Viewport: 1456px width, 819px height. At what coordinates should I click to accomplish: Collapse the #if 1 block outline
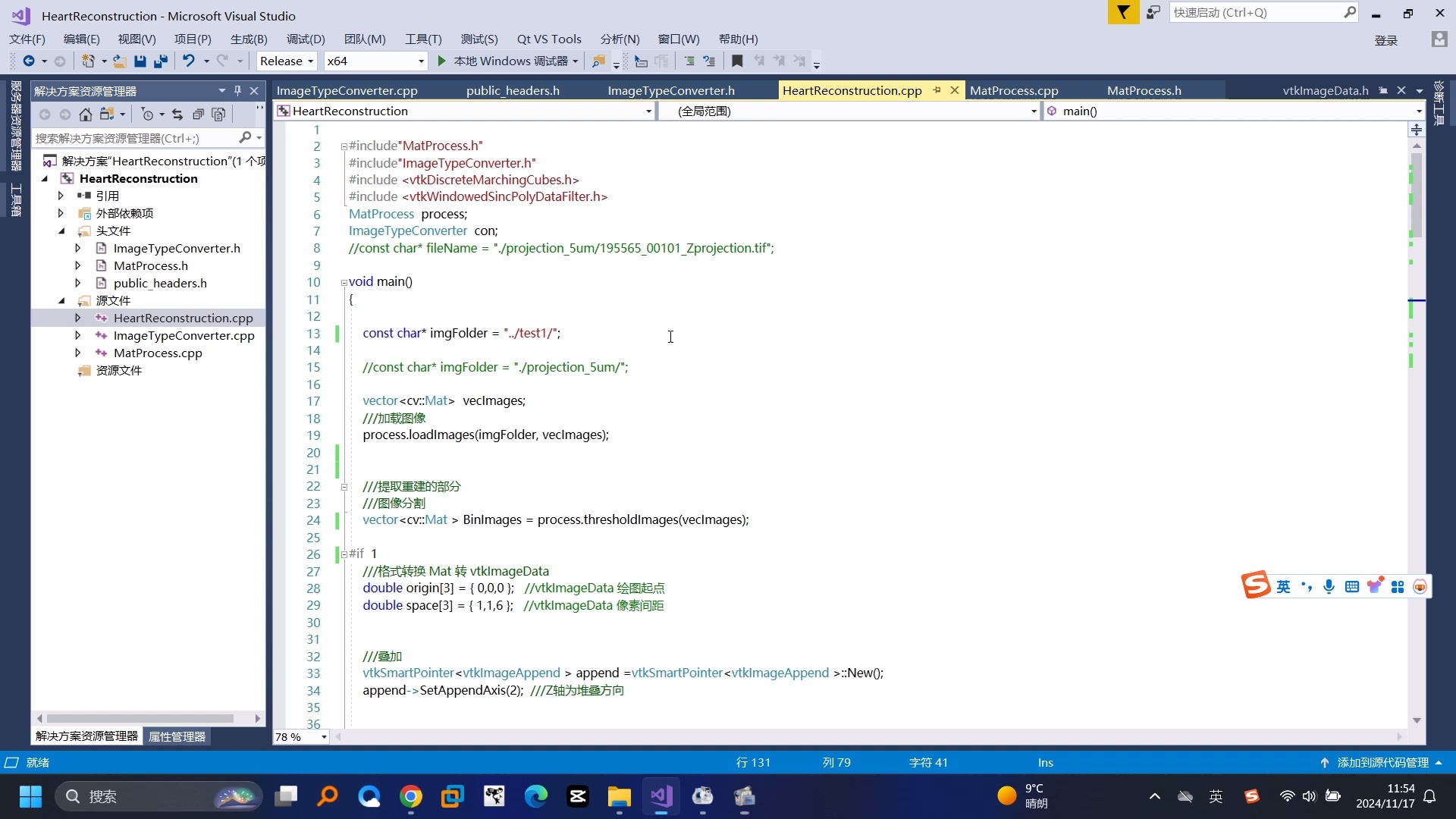(x=344, y=554)
